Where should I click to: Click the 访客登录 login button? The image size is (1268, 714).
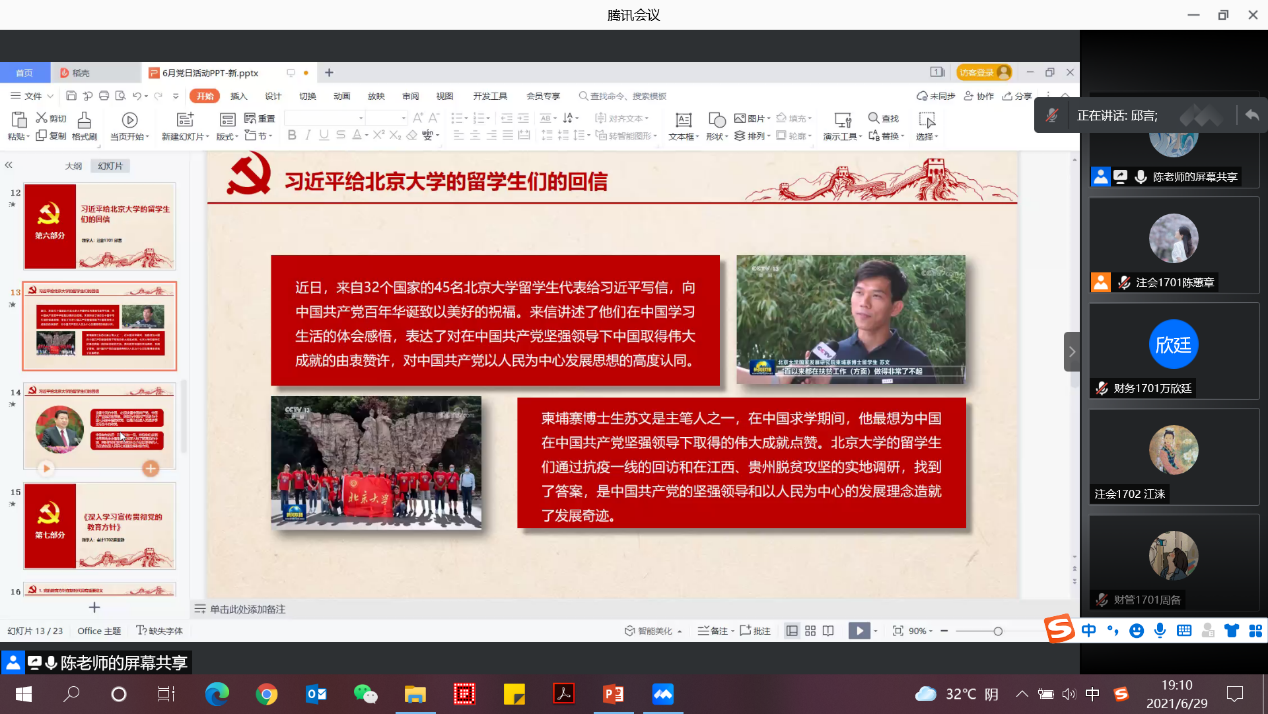click(984, 73)
